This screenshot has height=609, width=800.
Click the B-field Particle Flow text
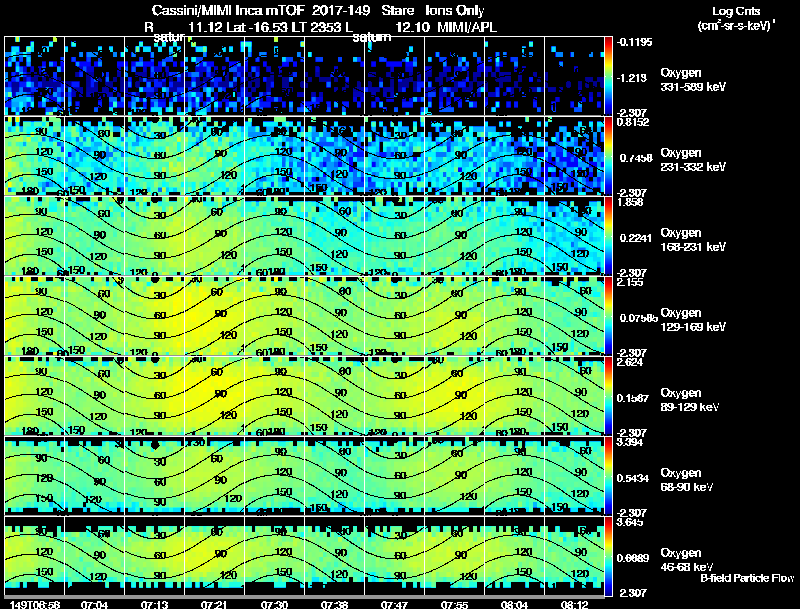click(747, 578)
